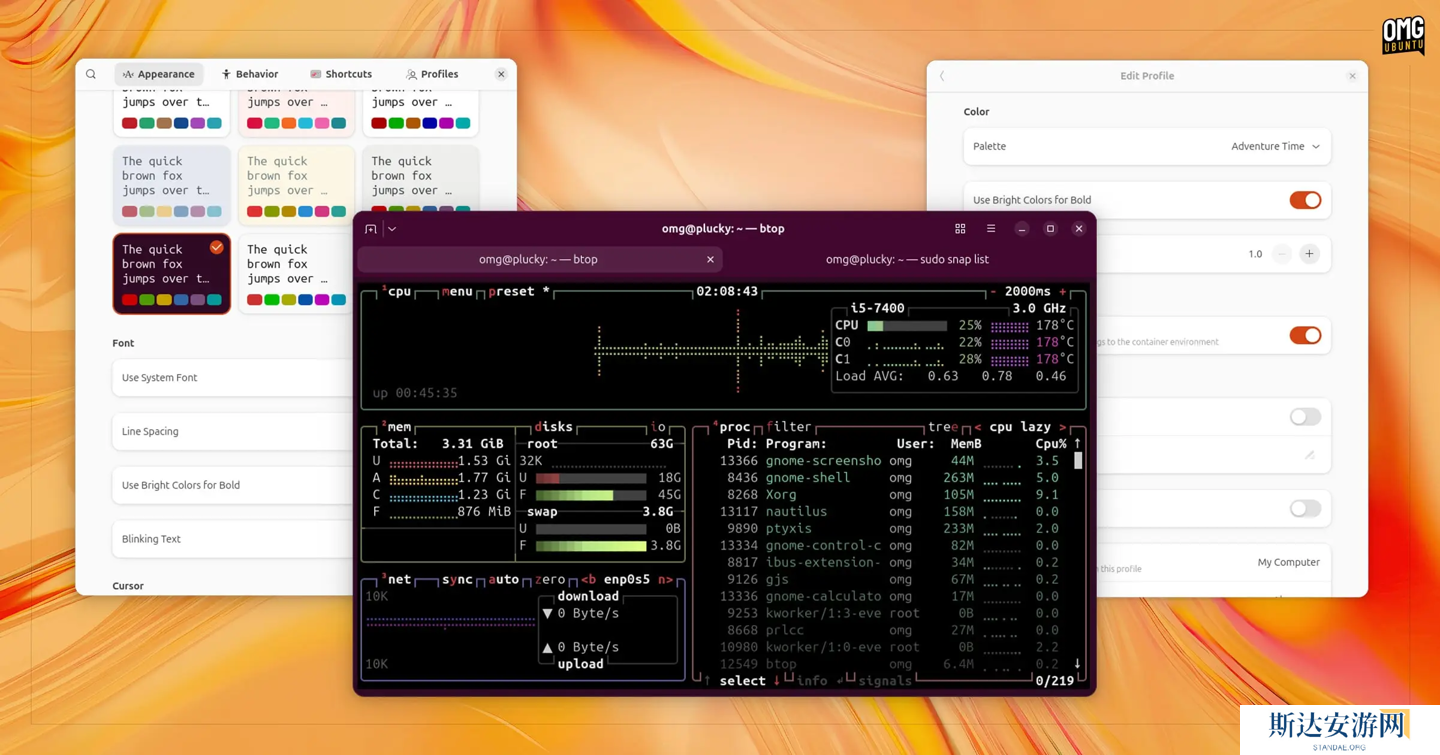Click the plus button beside 1.0 value

click(x=1309, y=254)
